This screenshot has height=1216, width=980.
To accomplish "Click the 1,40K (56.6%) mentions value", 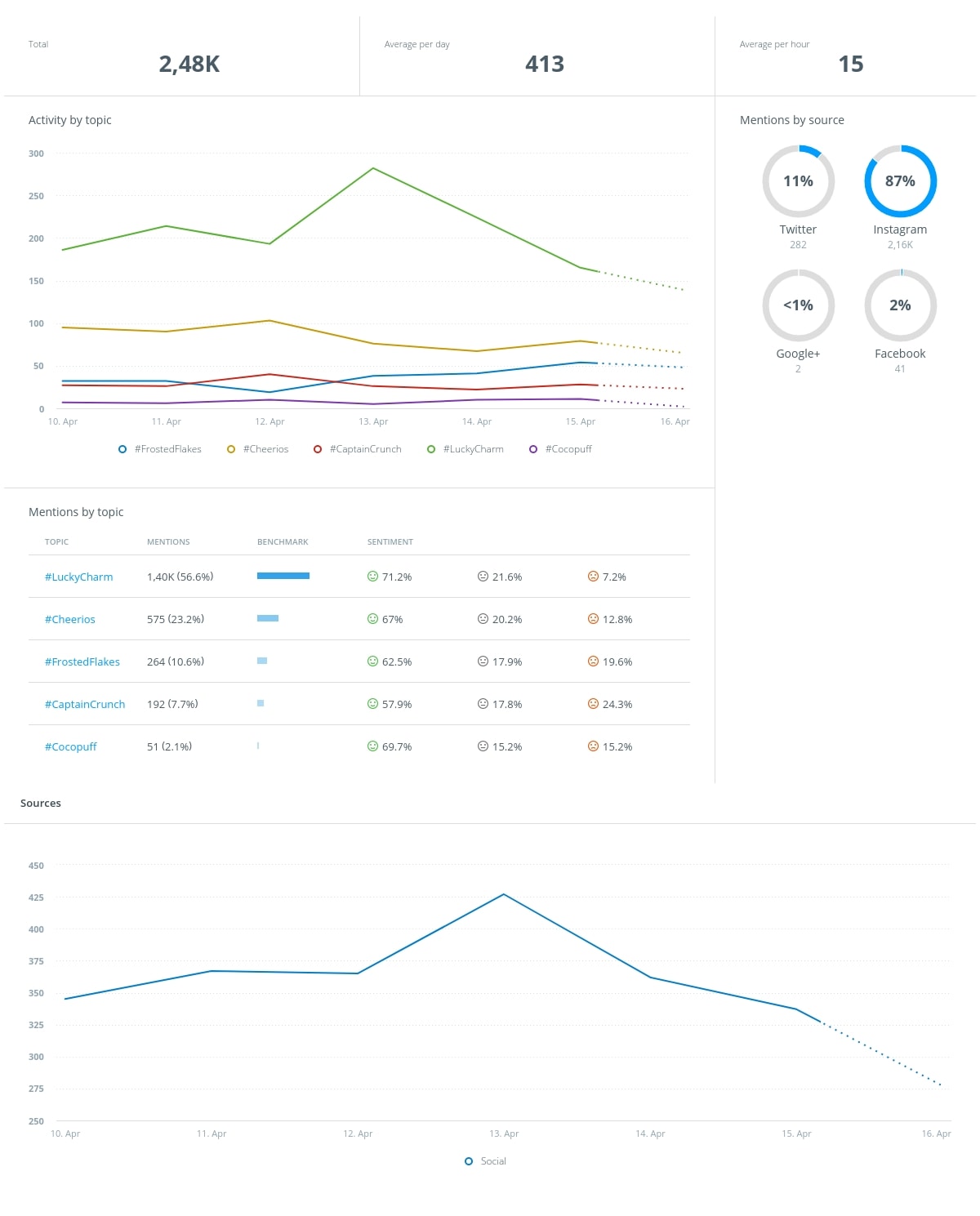I will [x=180, y=577].
